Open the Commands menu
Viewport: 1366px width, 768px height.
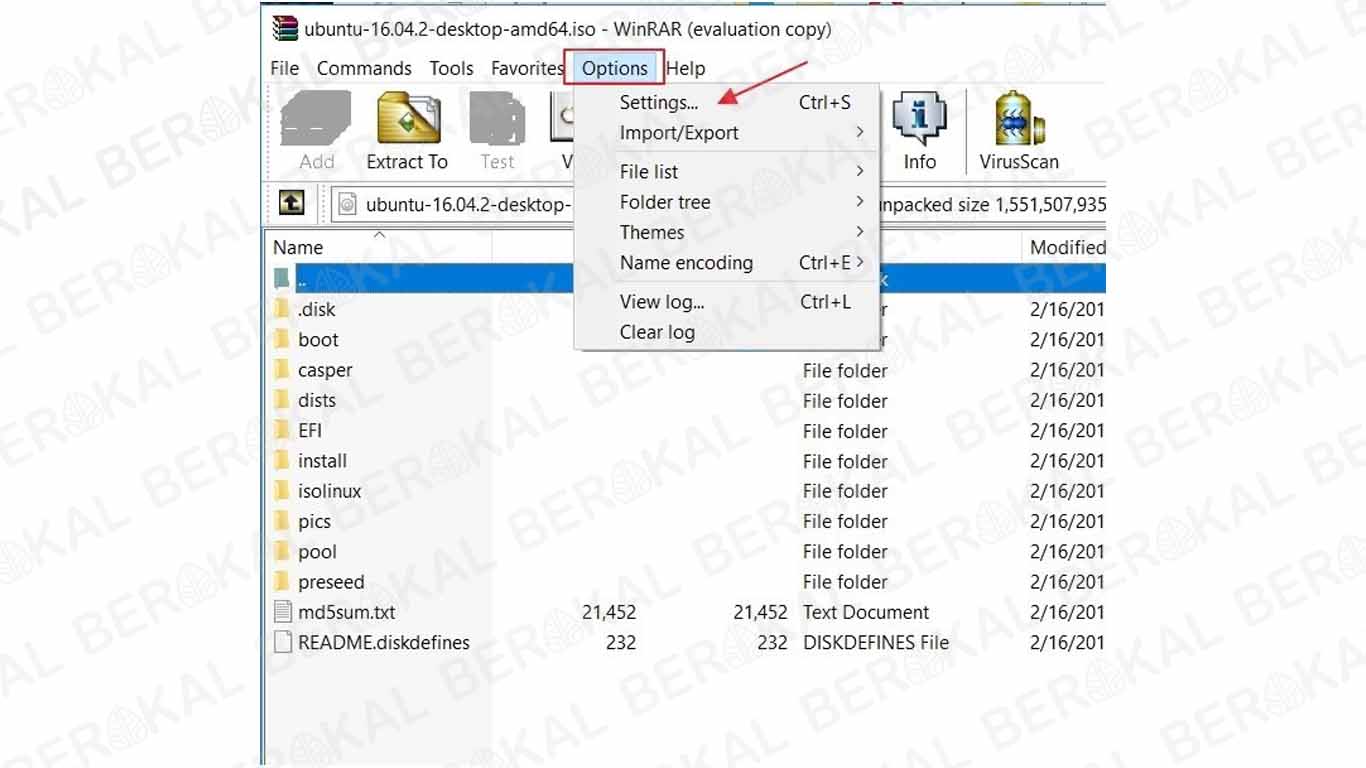point(364,68)
